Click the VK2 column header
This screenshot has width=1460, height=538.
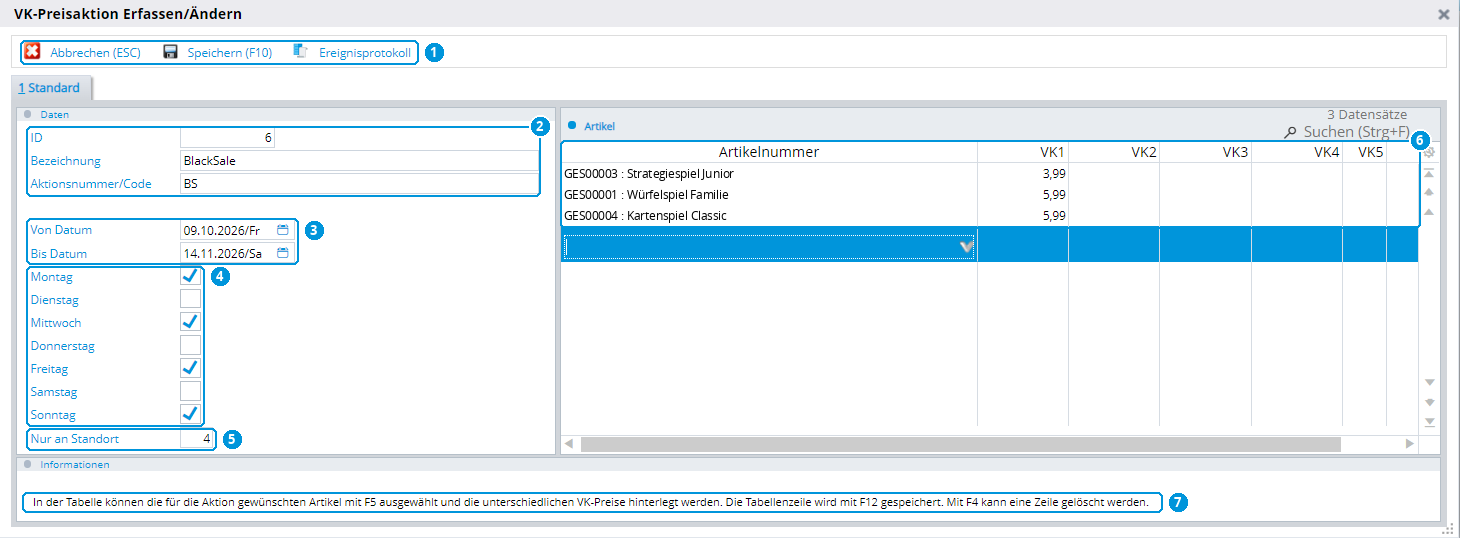click(1114, 152)
